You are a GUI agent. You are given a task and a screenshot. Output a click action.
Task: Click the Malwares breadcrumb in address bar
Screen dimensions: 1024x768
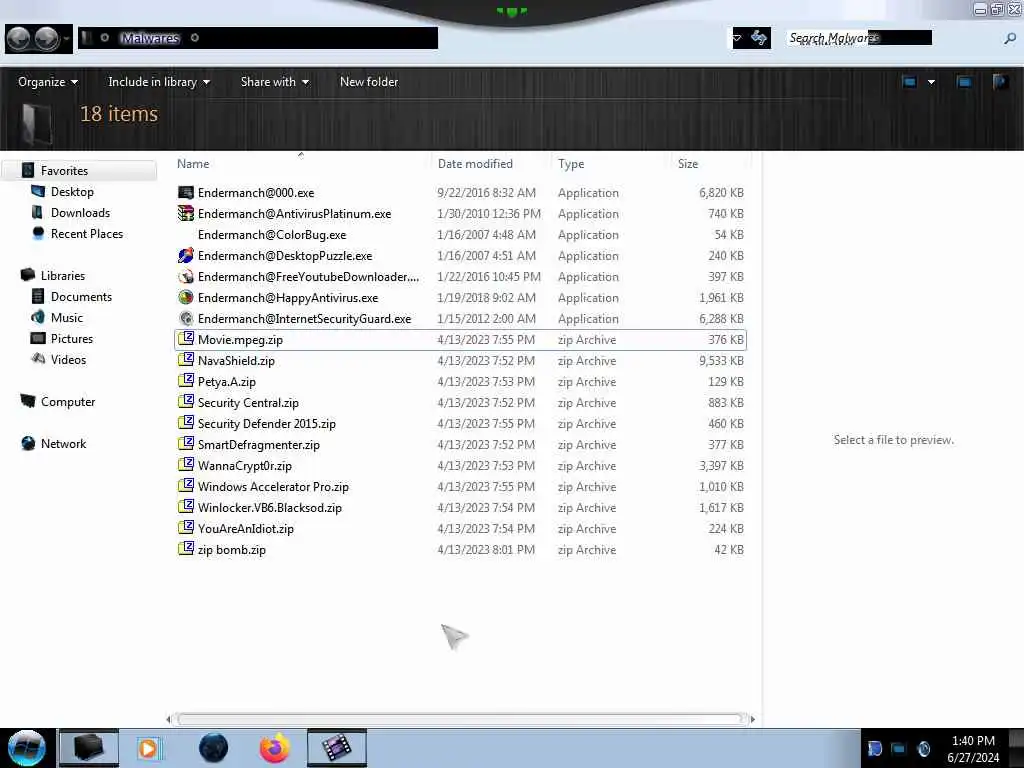tap(150, 38)
